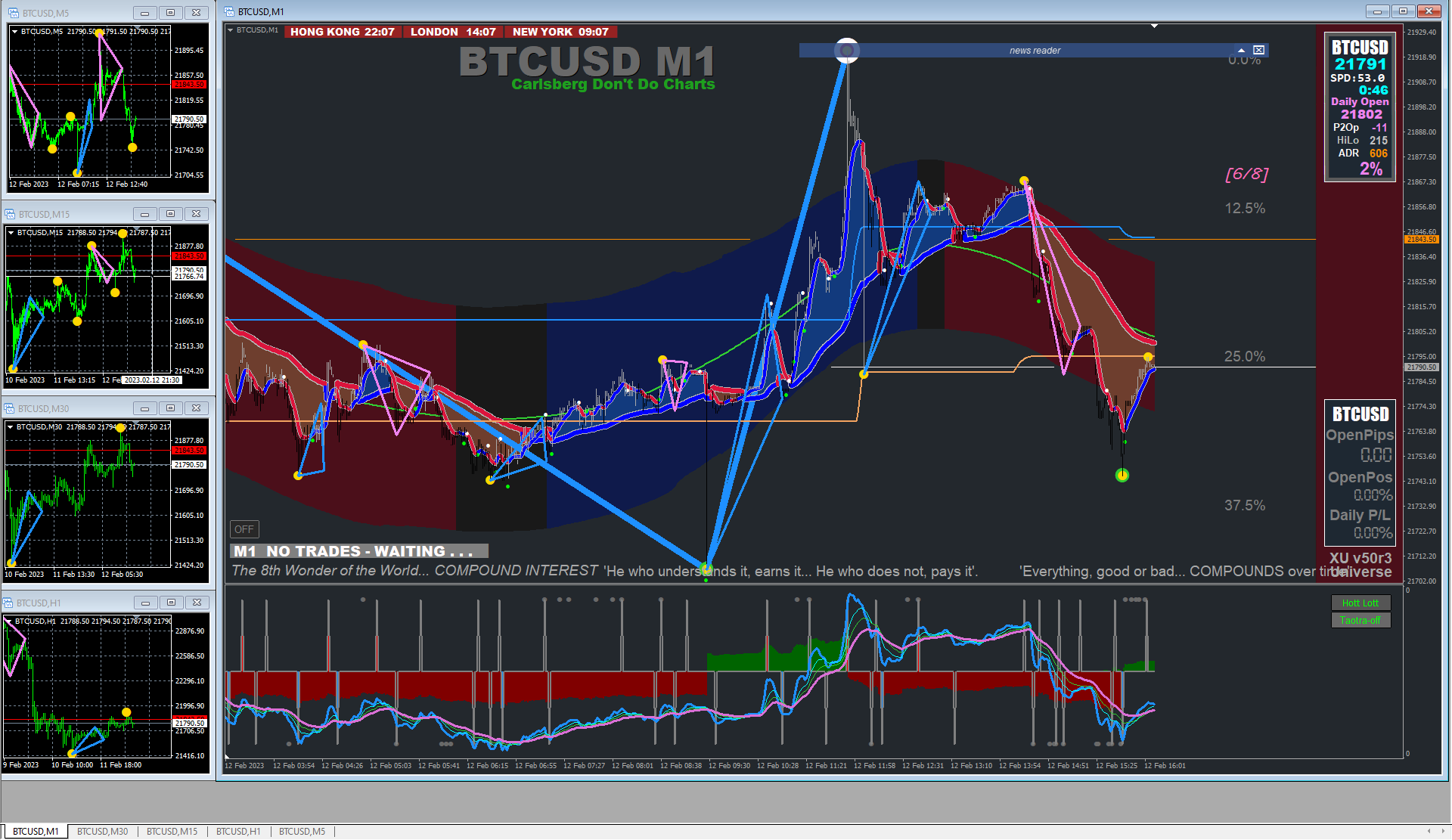
Task: Open BTCUSD,M1 chart dropdown triangle
Action: click(231, 30)
